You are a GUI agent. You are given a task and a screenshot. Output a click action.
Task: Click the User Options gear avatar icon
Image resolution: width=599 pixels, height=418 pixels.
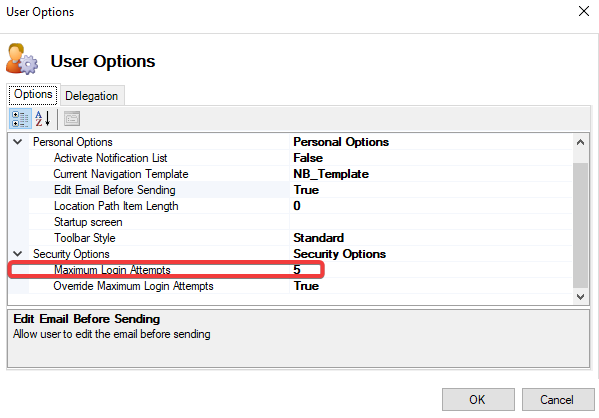(x=22, y=59)
